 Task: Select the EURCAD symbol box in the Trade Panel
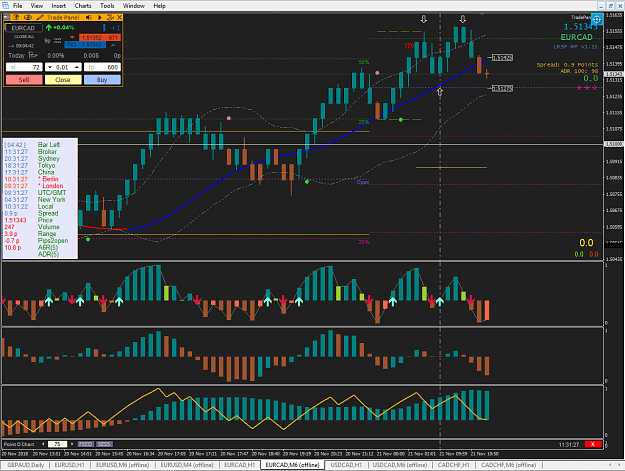(x=23, y=28)
